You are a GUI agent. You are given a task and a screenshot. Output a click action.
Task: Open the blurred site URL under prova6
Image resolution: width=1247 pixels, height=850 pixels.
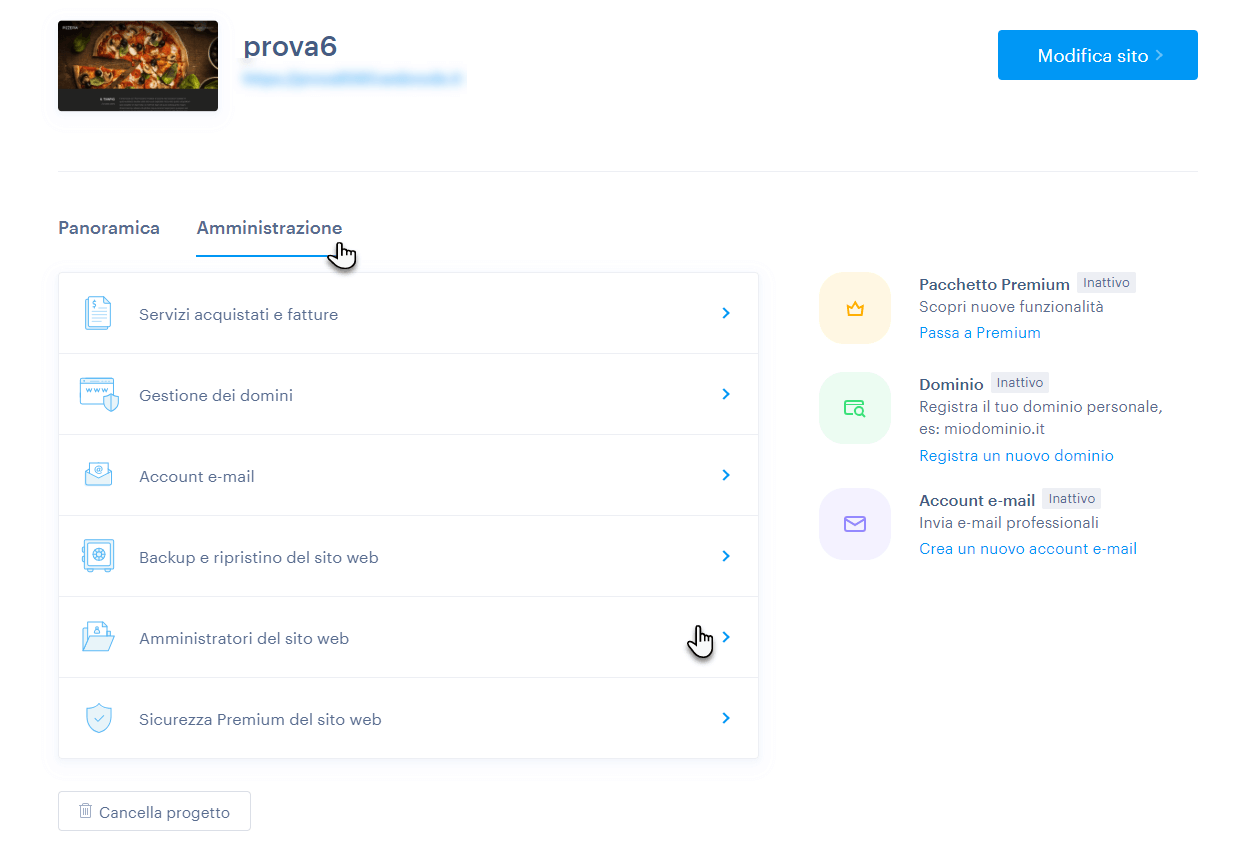352,78
